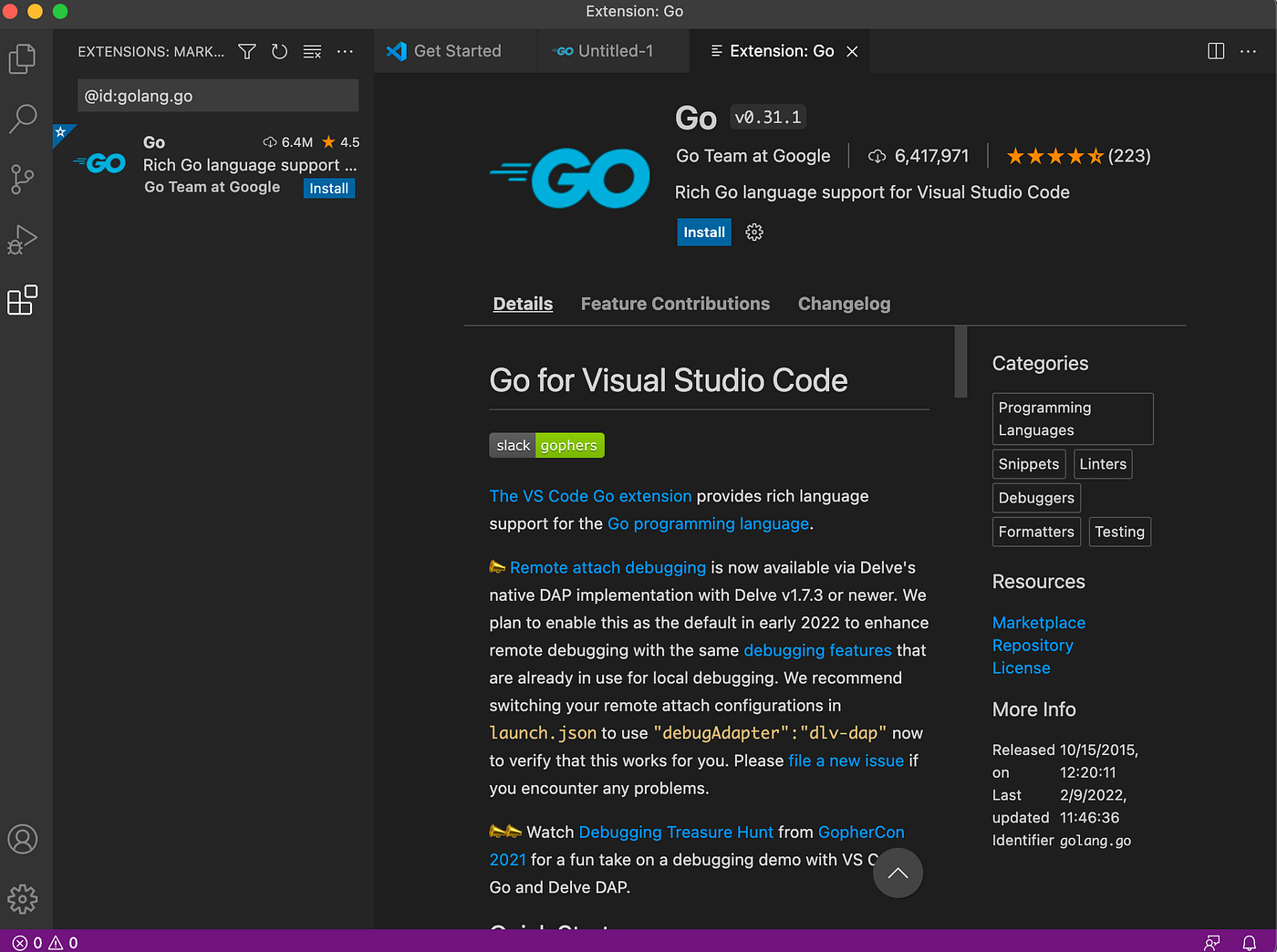The height and width of the screenshot is (952, 1277).
Task: Install the Go extension
Action: (x=703, y=232)
